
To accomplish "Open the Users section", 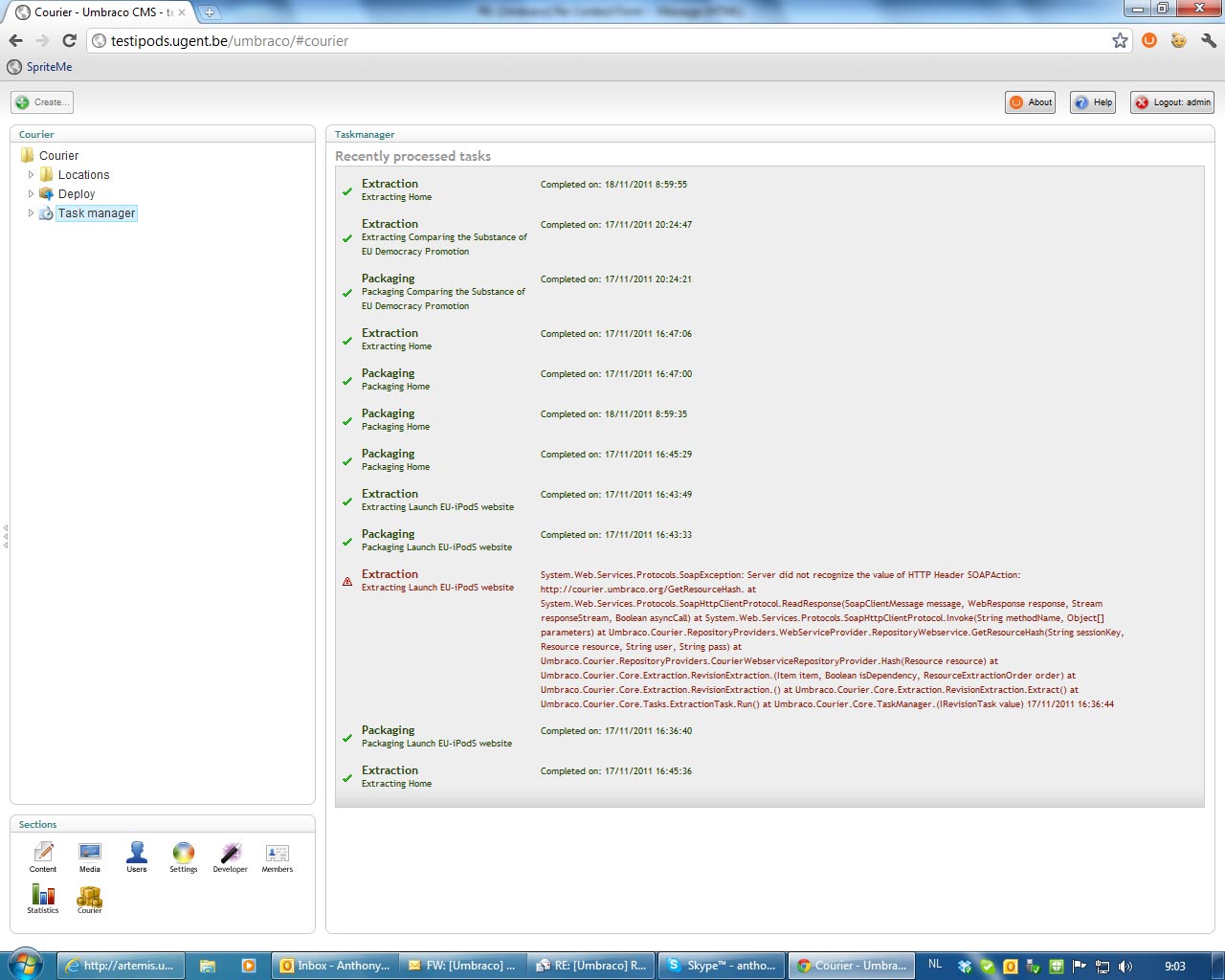I will pyautogui.click(x=137, y=857).
